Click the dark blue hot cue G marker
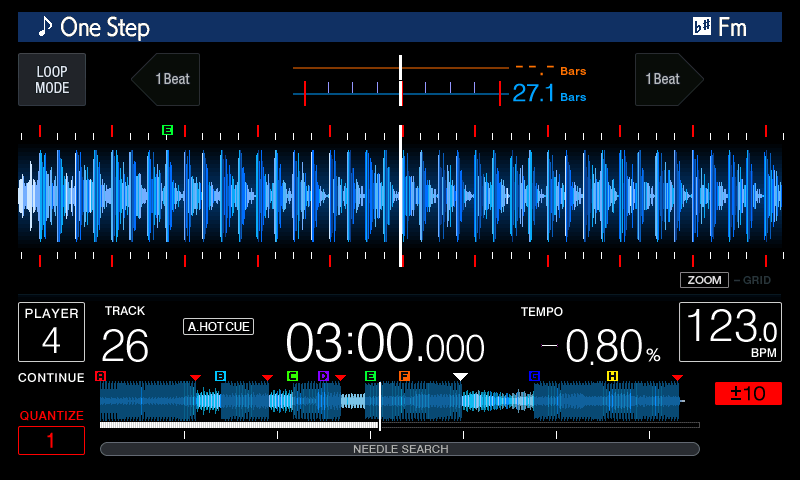The width and height of the screenshot is (800, 480). [x=534, y=376]
